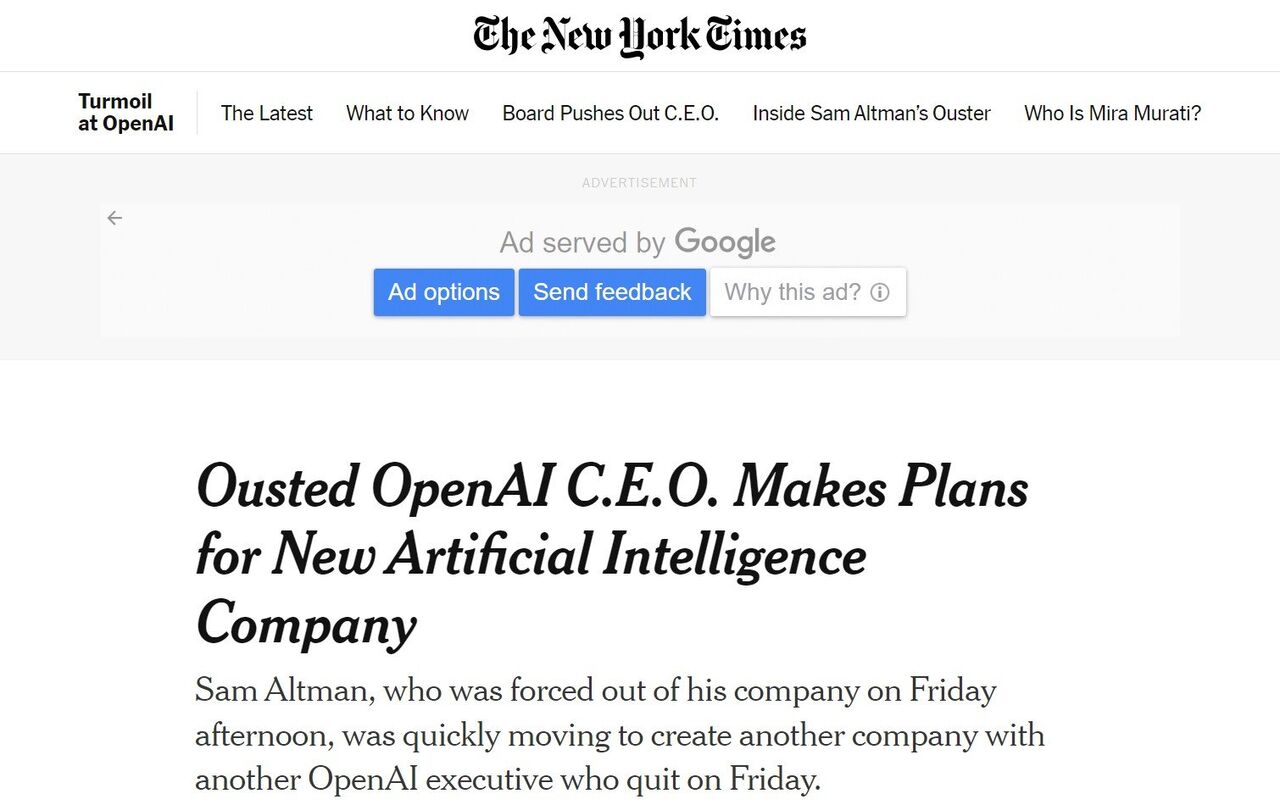Click the Ad served by text
The height and width of the screenshot is (805, 1280).
tap(582, 242)
